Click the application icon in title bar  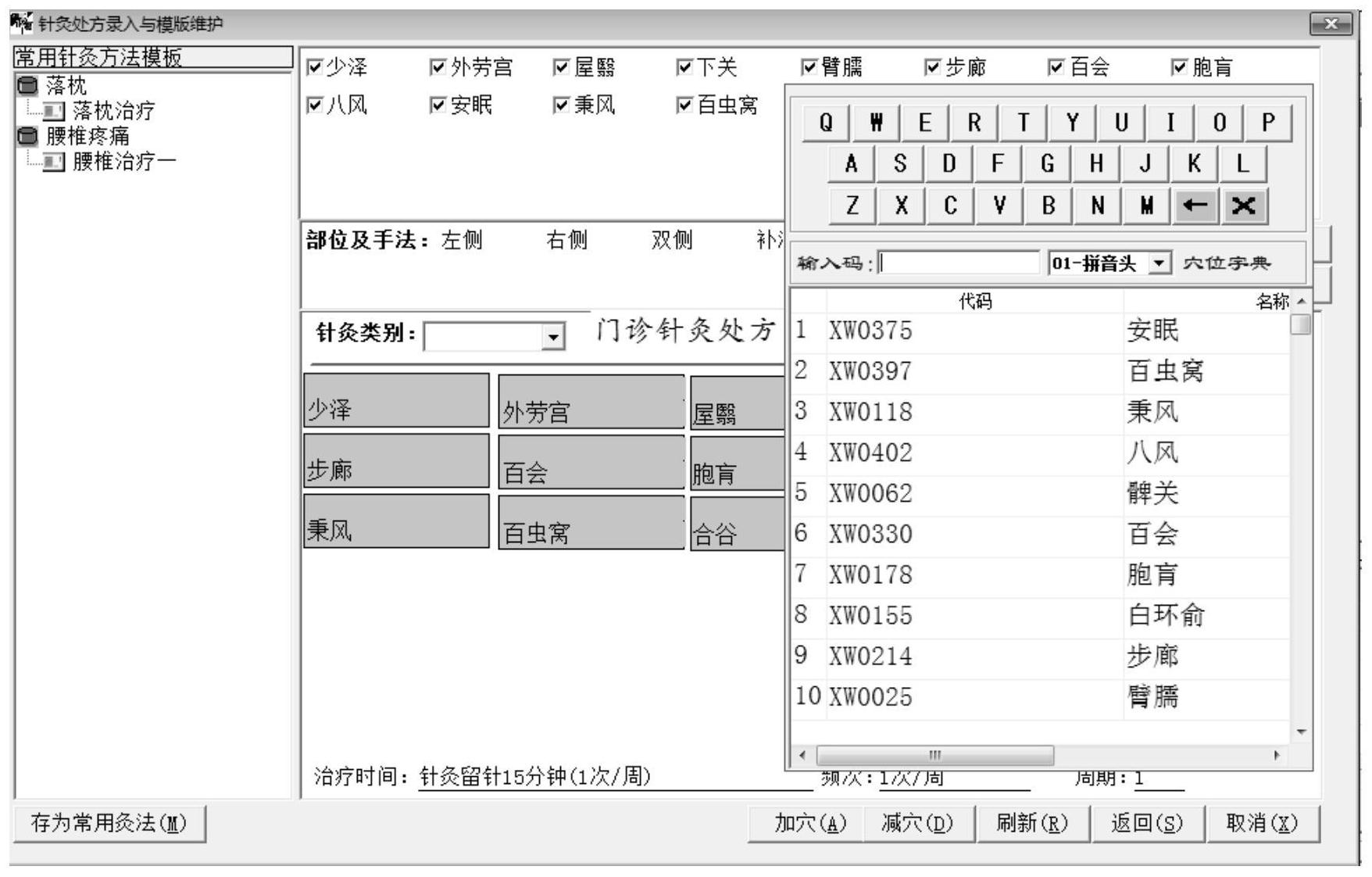point(22,23)
